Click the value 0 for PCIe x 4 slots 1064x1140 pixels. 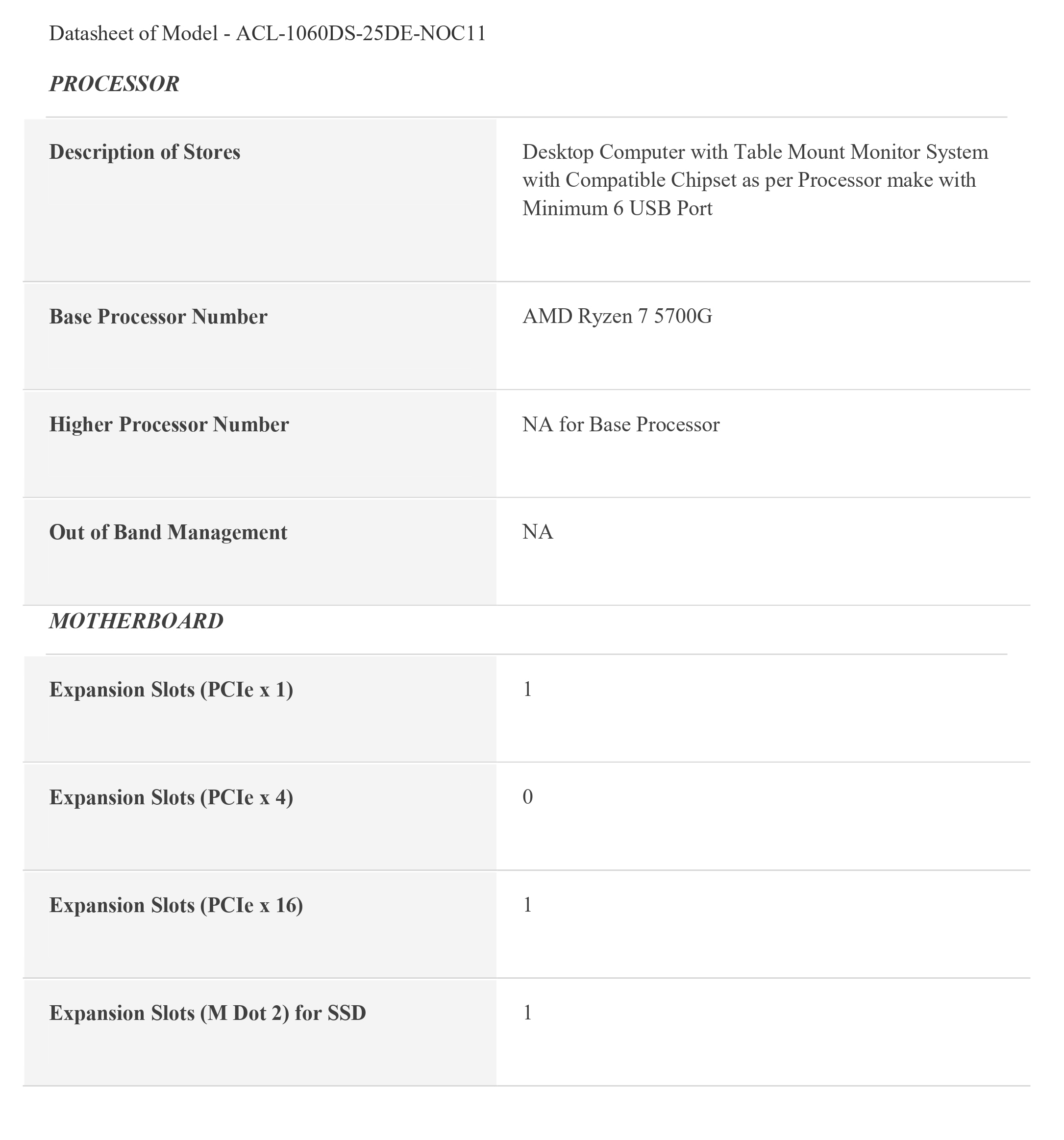point(527,797)
